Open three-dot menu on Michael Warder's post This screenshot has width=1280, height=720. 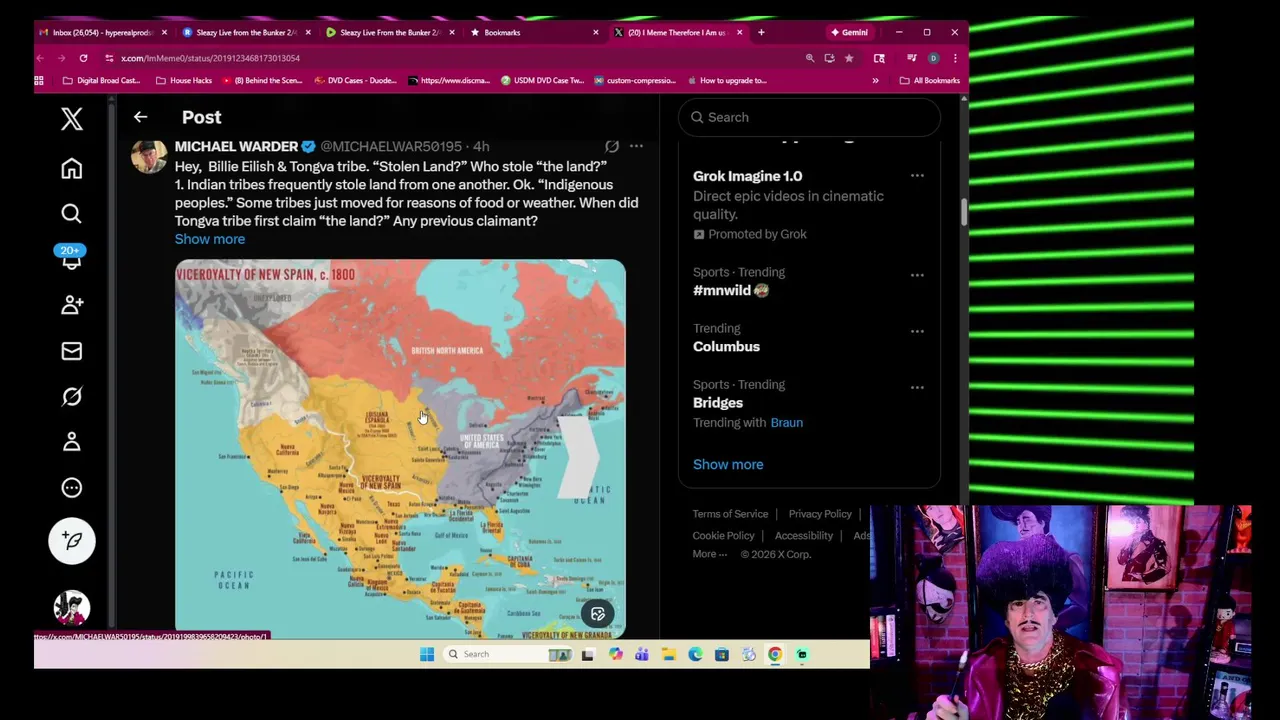636,146
